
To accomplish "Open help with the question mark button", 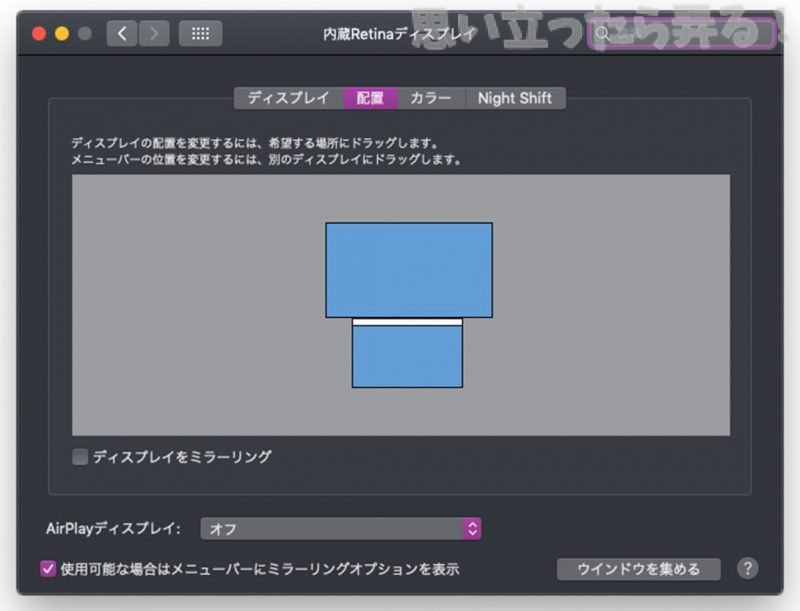I will 747,568.
